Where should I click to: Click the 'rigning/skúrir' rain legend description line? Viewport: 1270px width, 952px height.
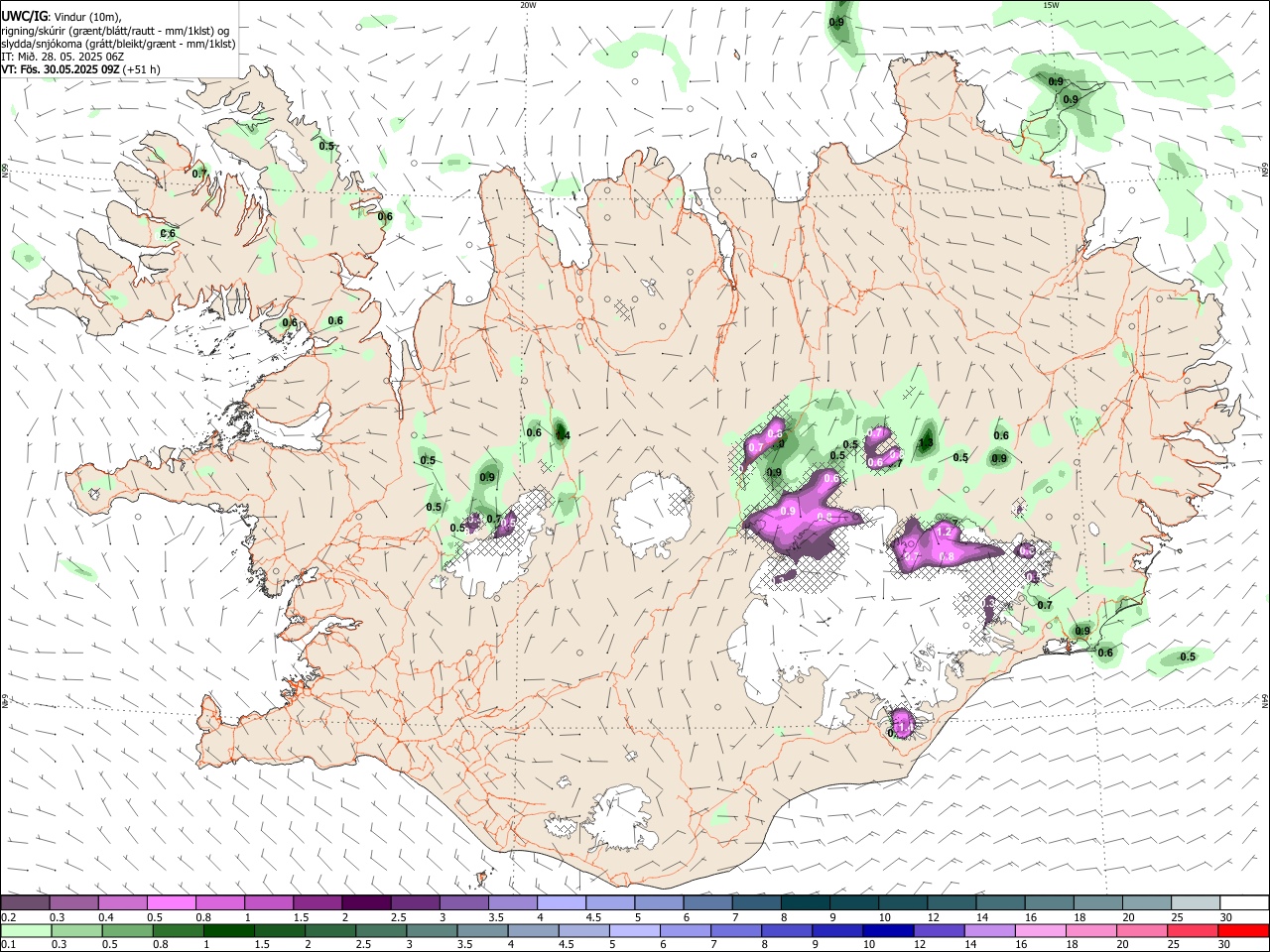click(114, 30)
